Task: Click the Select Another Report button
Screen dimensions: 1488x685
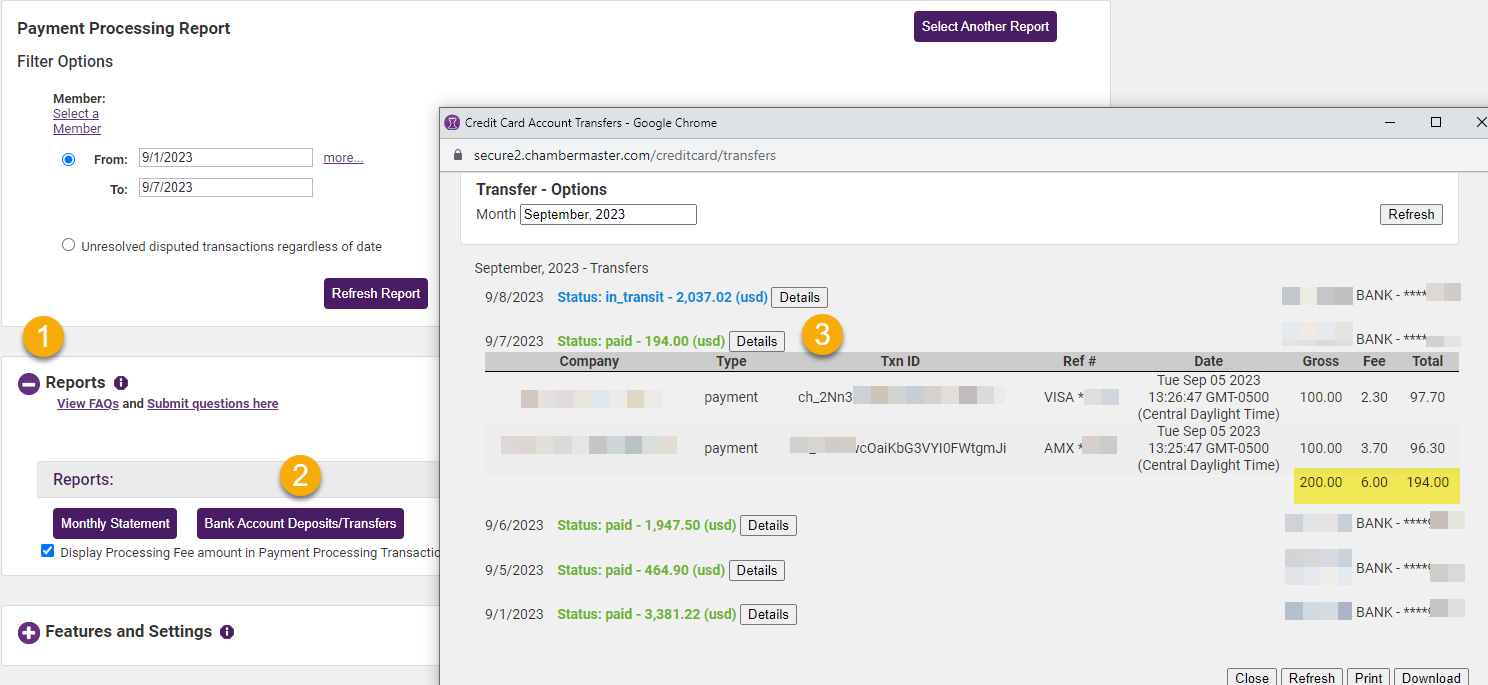Action: click(984, 26)
